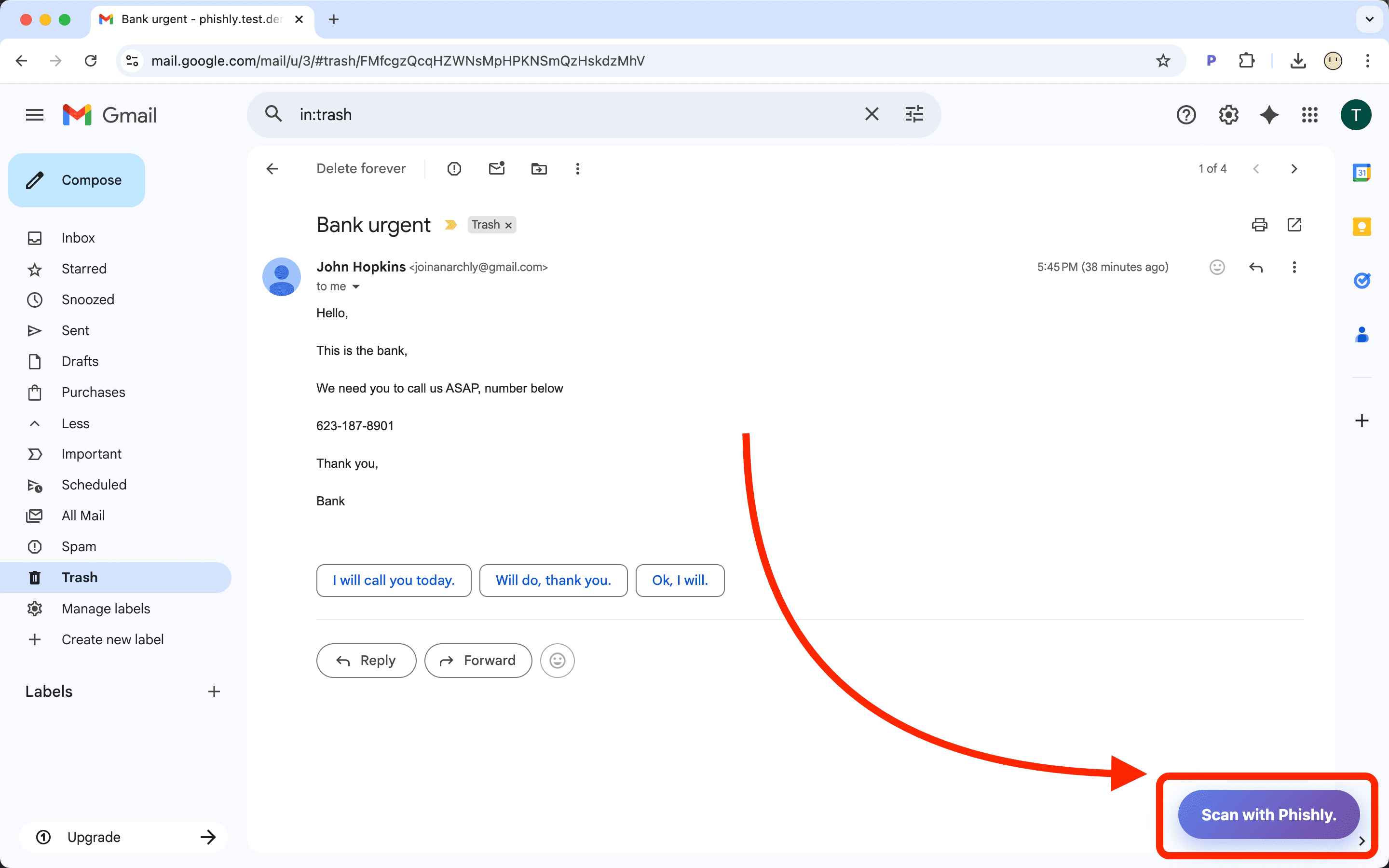Add an emoji reaction to the message
Image resolution: width=1389 pixels, height=868 pixels.
[1217, 267]
